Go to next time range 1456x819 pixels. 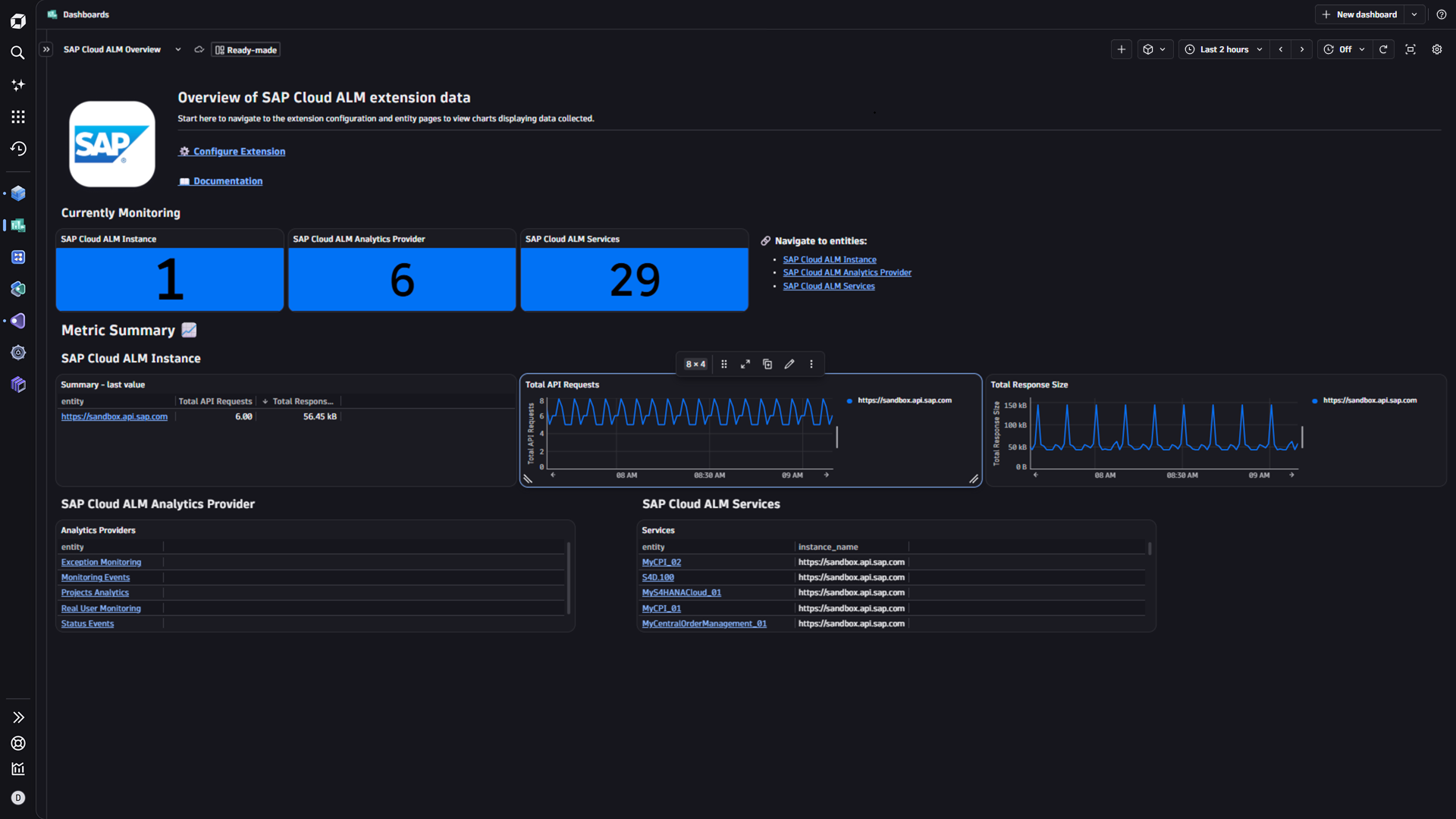1302,49
